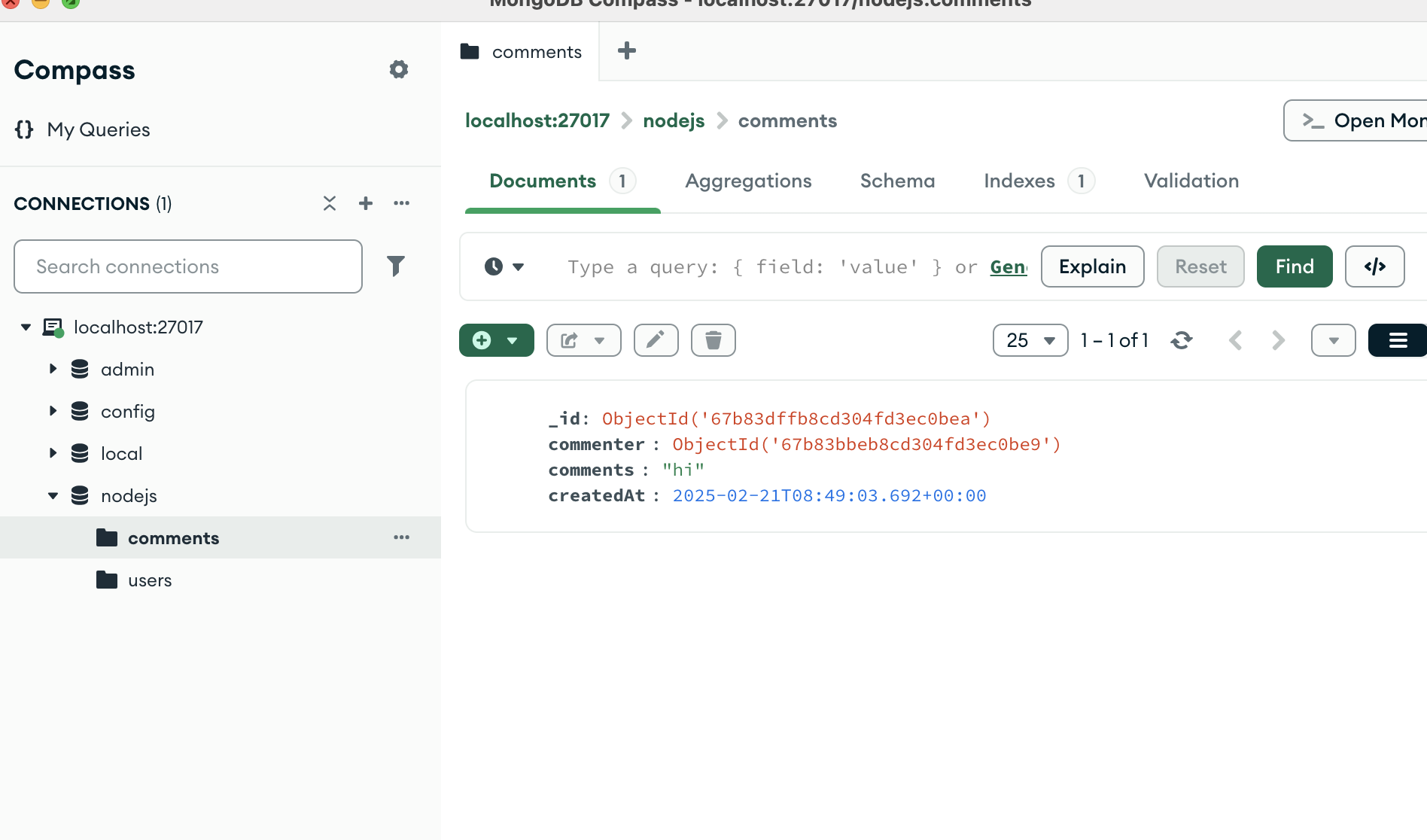Viewport: 1427px width, 840px height.
Task: Open the 25 per page dropdown
Action: [1030, 340]
